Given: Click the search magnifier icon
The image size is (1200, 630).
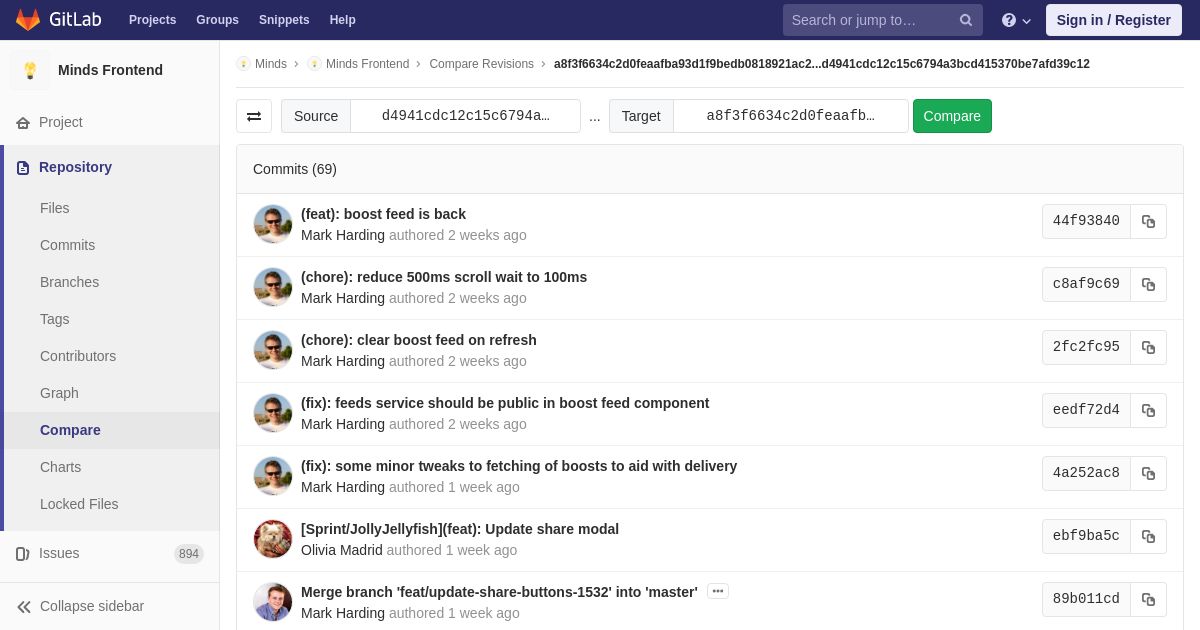Looking at the screenshot, I should (x=965, y=20).
